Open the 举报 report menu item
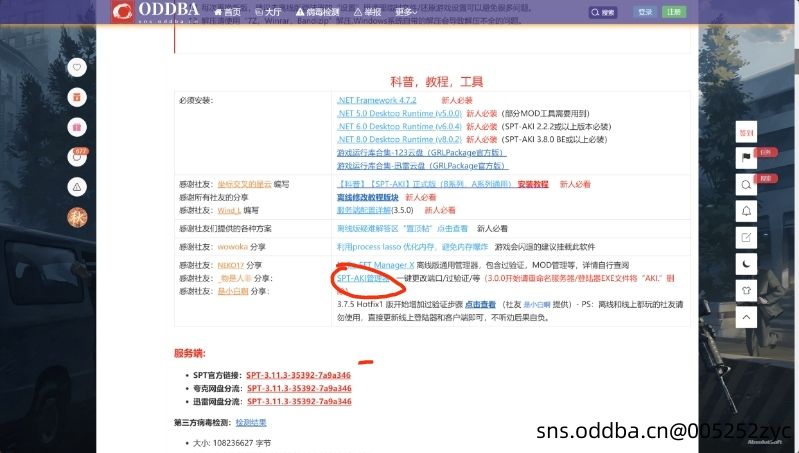This screenshot has height=453, width=799. [x=368, y=12]
